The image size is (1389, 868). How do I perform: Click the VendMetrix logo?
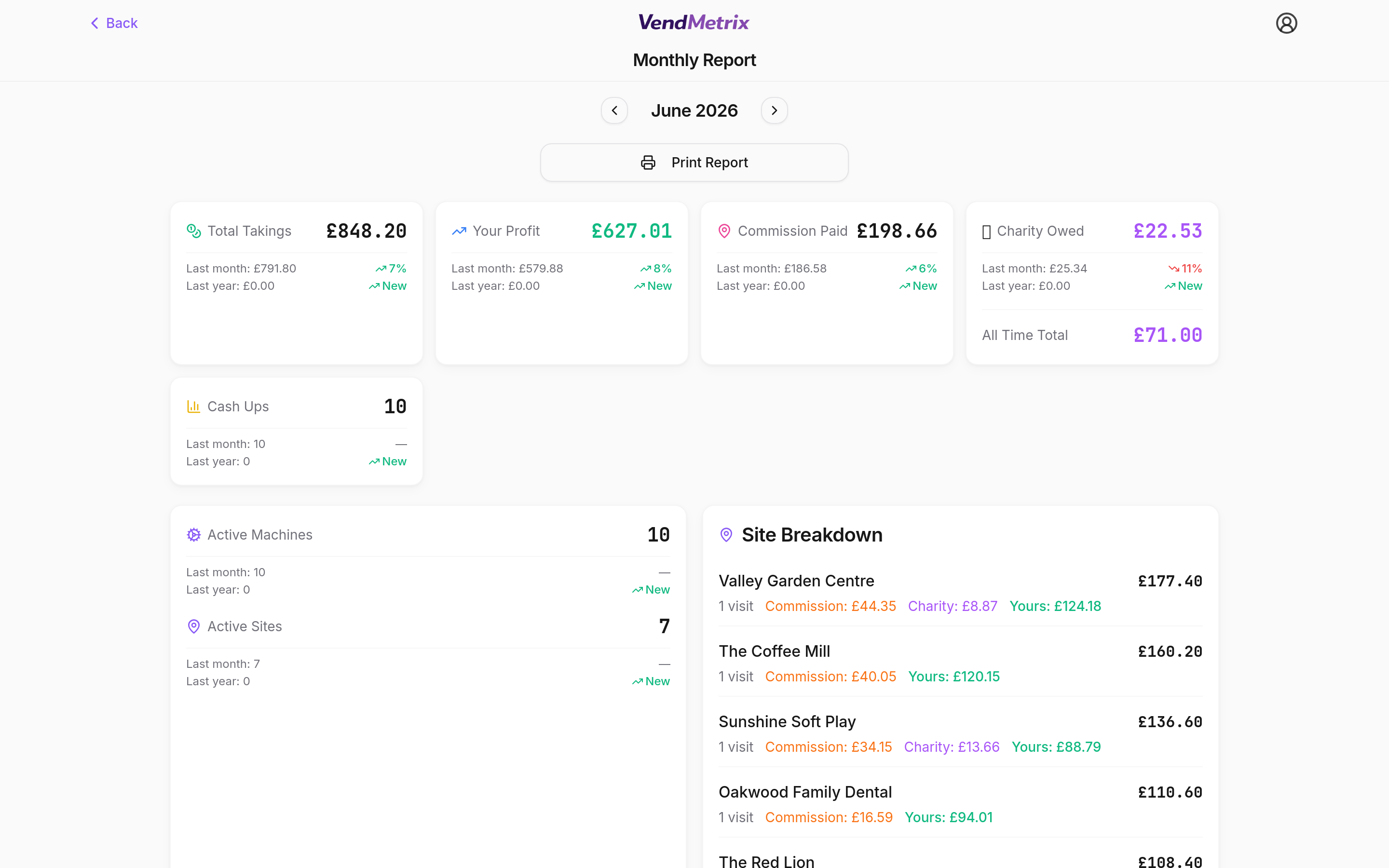[694, 22]
